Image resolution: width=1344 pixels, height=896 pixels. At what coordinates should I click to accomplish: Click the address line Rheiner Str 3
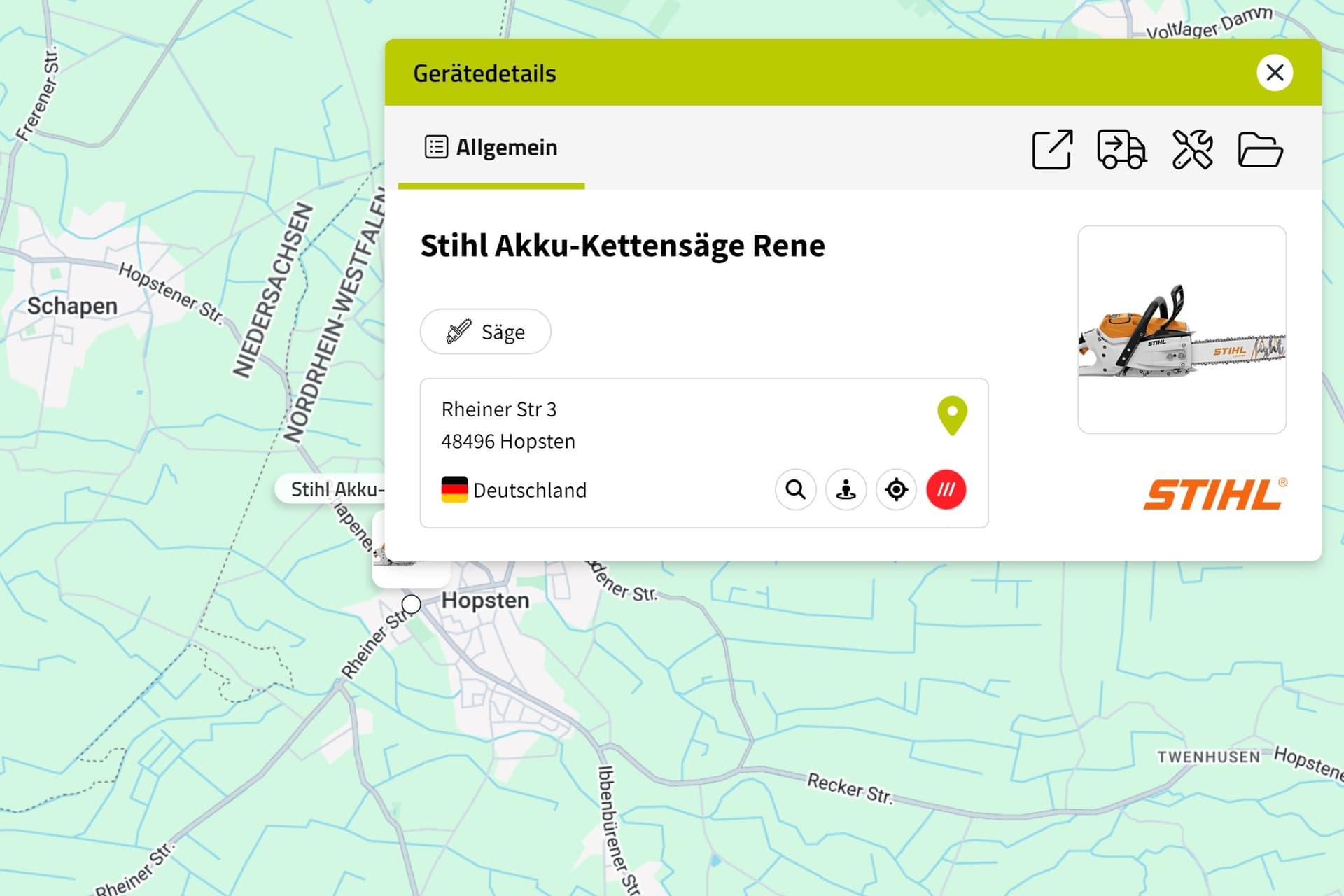tap(499, 409)
